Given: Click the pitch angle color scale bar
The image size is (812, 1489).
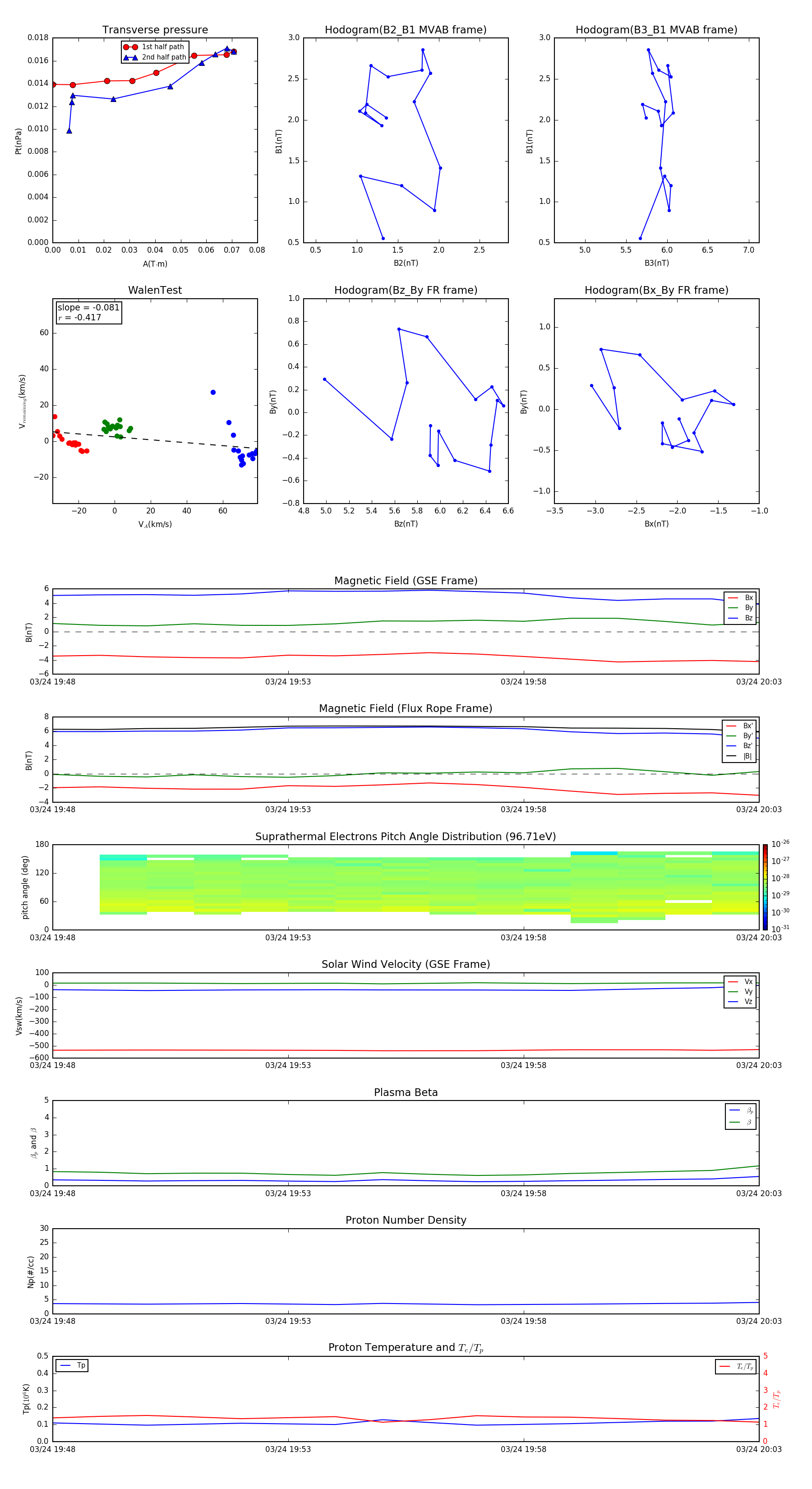Looking at the screenshot, I should (x=765, y=887).
